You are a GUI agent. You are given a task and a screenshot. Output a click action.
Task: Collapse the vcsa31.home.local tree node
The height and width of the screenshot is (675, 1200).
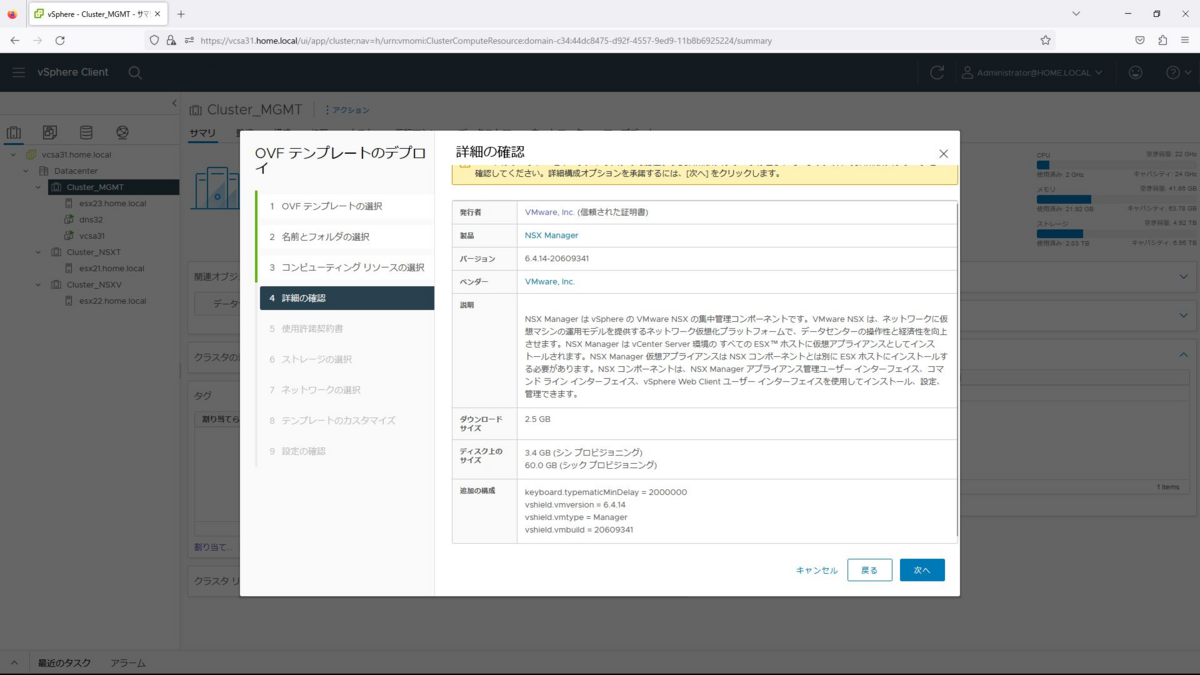coord(14,155)
